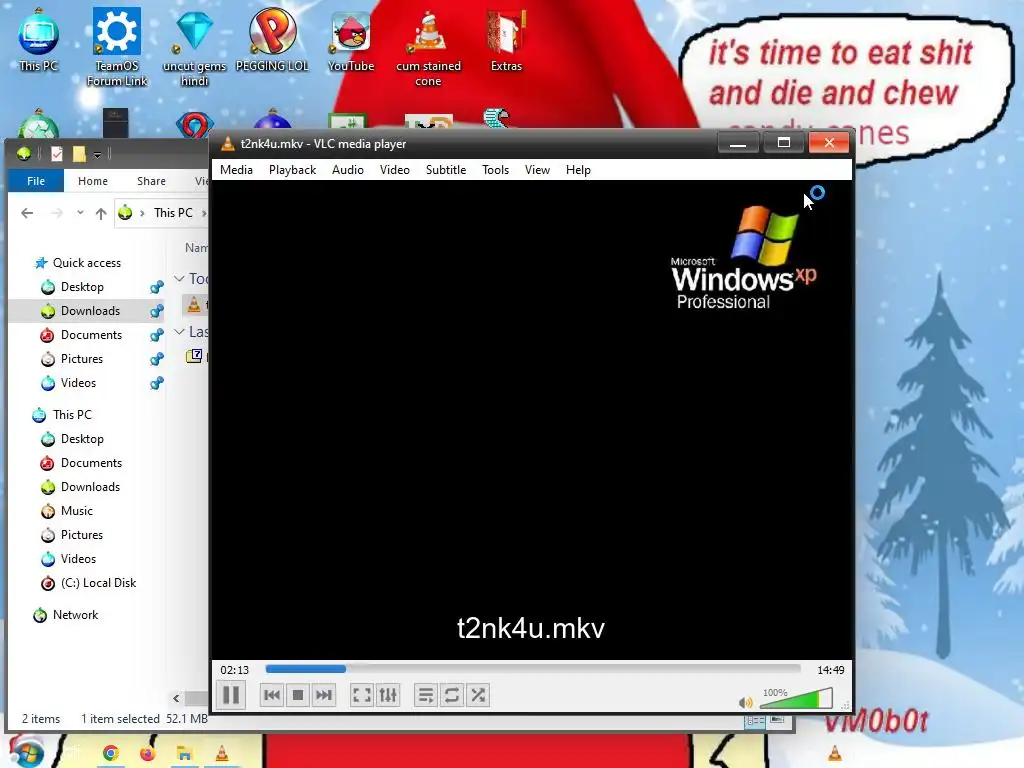Open VLC Audio menu
Viewport: 1024px width, 768px height.
pos(347,170)
